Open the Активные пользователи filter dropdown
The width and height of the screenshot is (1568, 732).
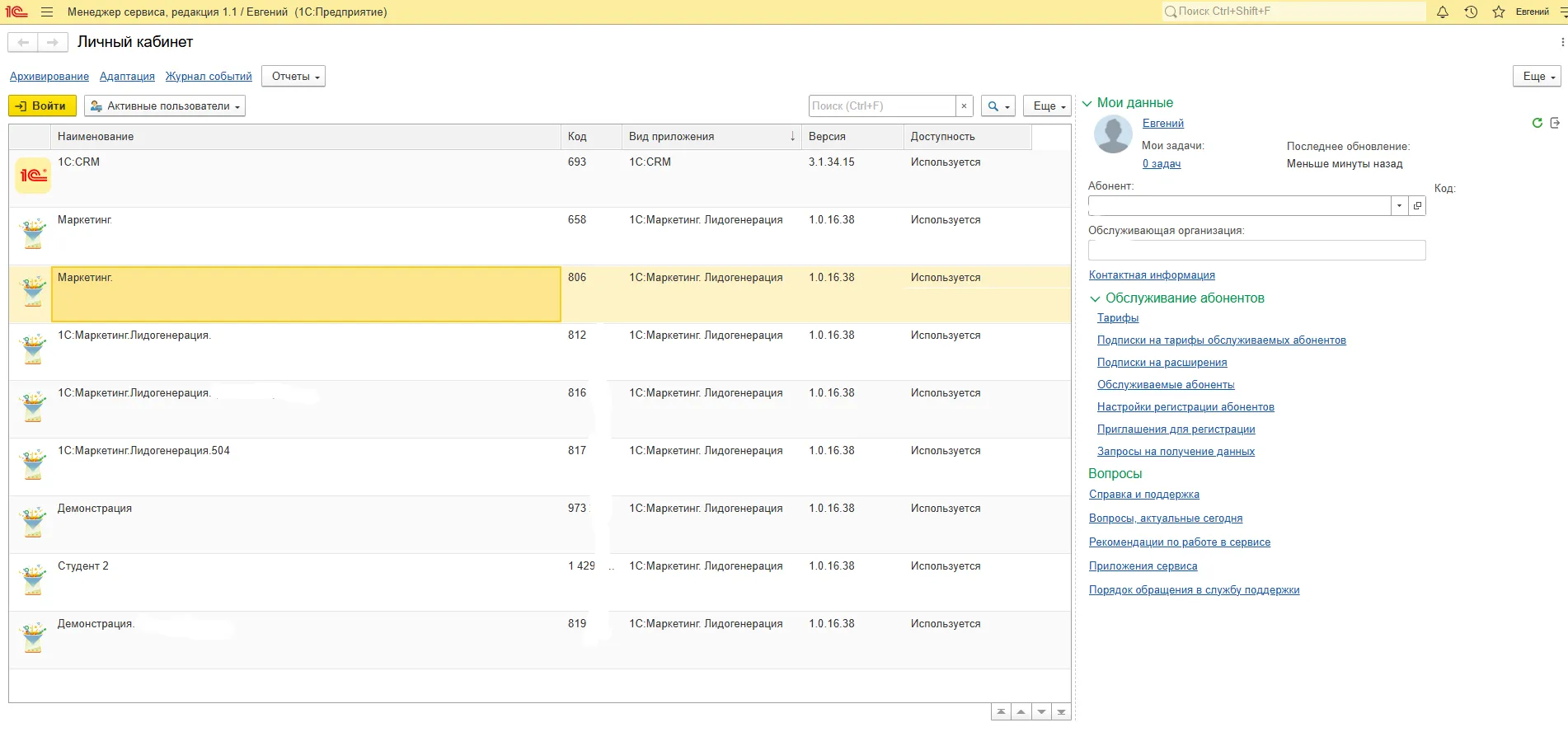(x=165, y=106)
